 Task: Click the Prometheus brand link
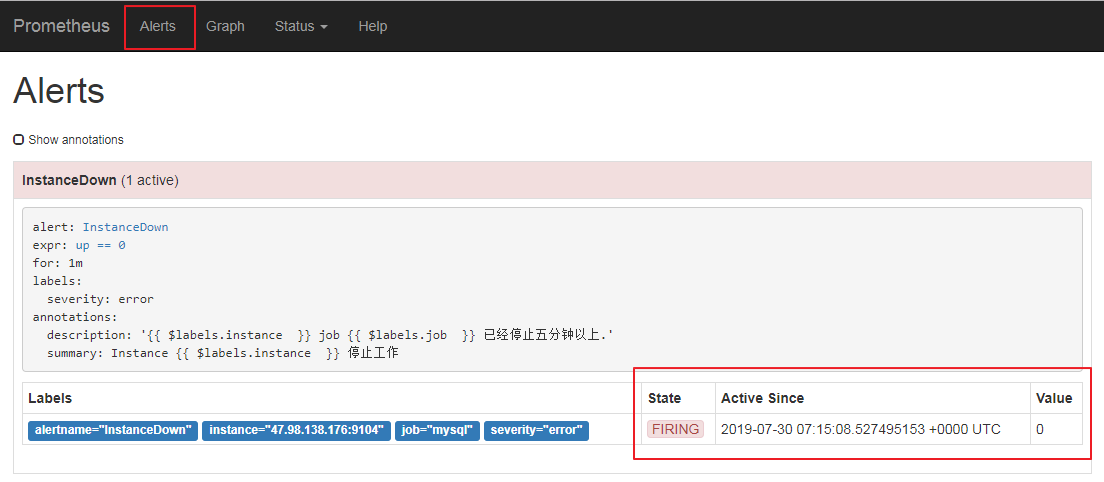[61, 26]
